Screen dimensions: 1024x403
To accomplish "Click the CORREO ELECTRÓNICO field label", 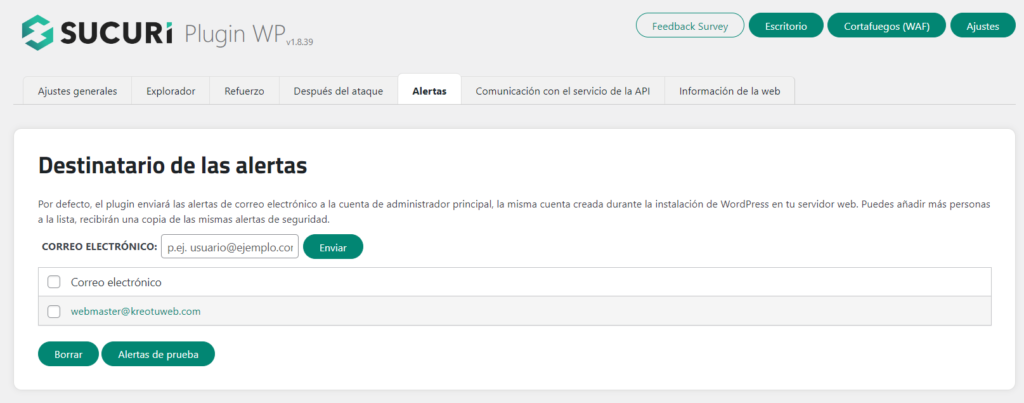I will point(99,247).
